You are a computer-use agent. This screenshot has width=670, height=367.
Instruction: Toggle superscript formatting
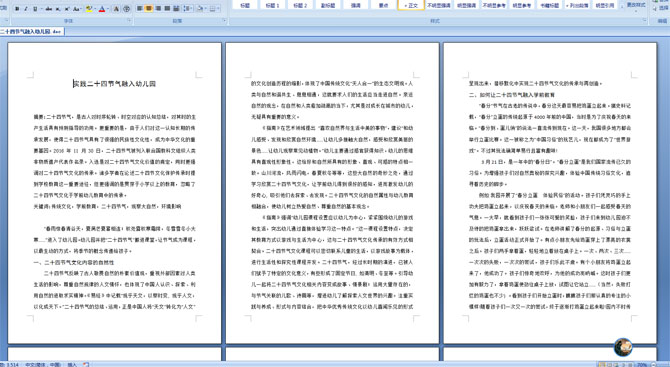coord(67,9)
